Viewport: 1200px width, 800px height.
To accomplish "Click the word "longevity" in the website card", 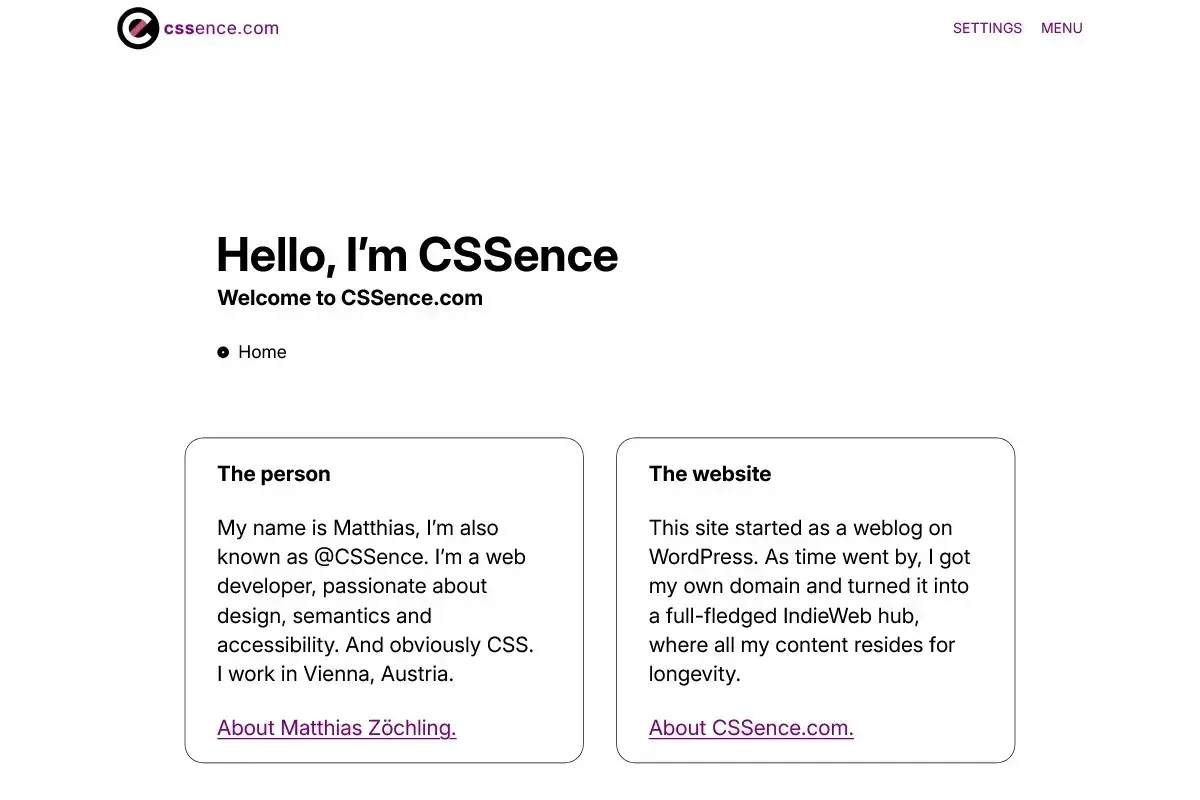I will pos(694,674).
